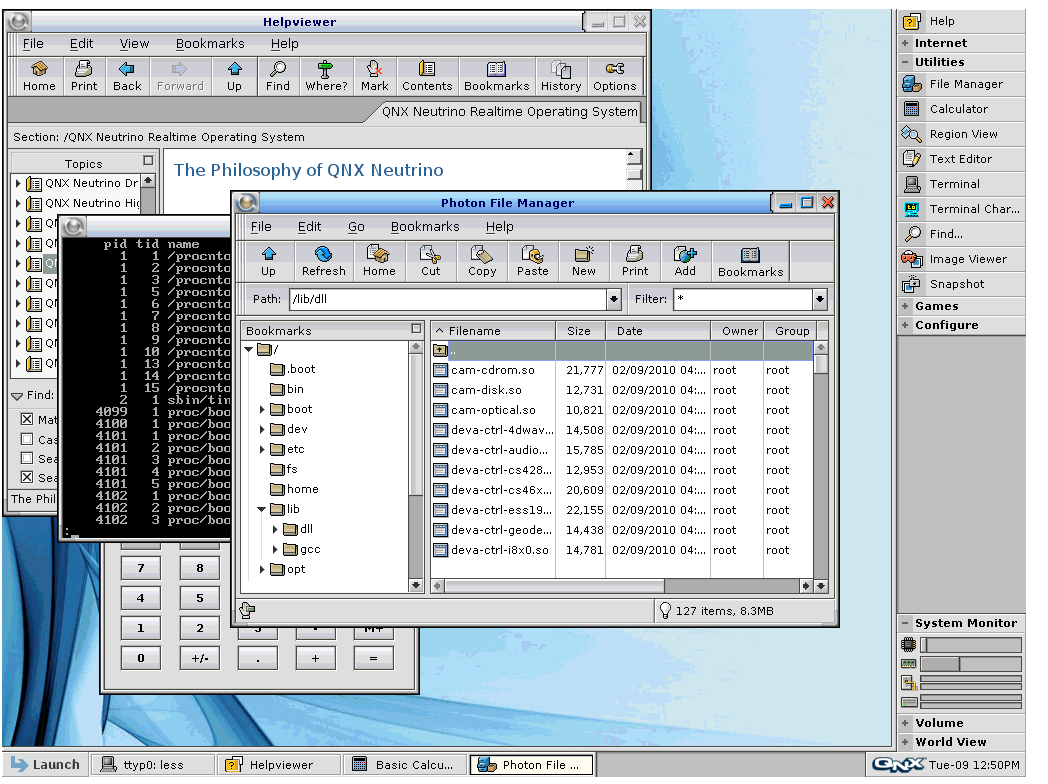Show History in Helpviewer

coord(561,76)
